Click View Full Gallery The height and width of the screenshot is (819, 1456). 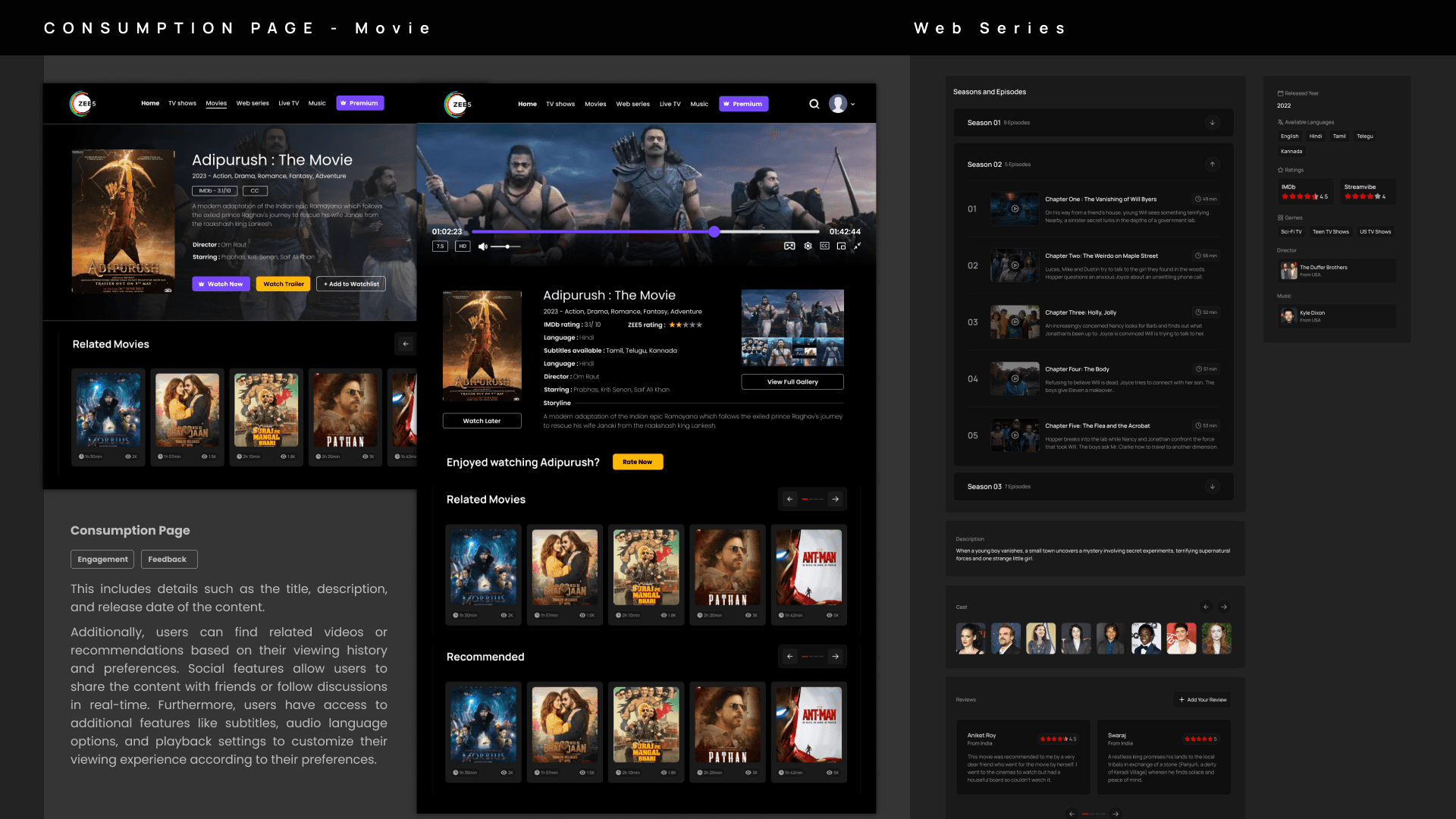click(792, 382)
